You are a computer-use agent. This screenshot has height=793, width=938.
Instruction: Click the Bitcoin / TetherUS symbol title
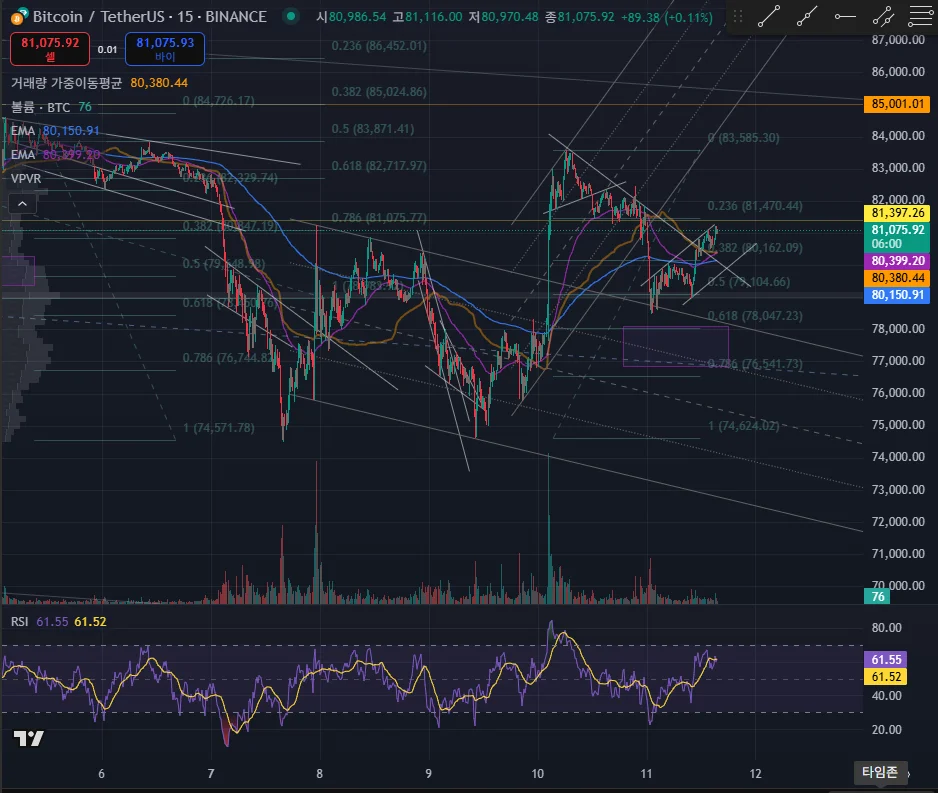[150, 16]
